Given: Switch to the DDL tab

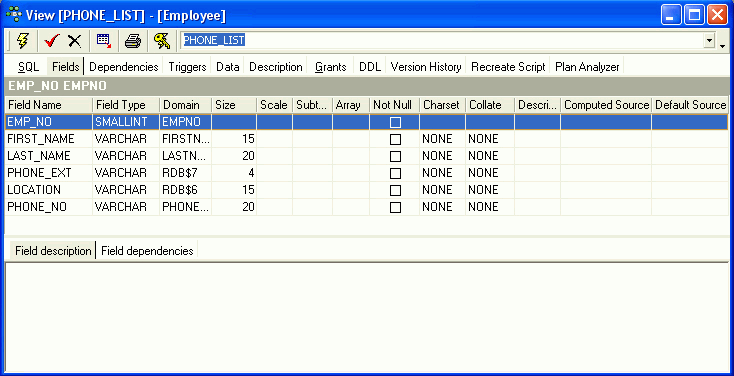Looking at the screenshot, I should (370, 67).
